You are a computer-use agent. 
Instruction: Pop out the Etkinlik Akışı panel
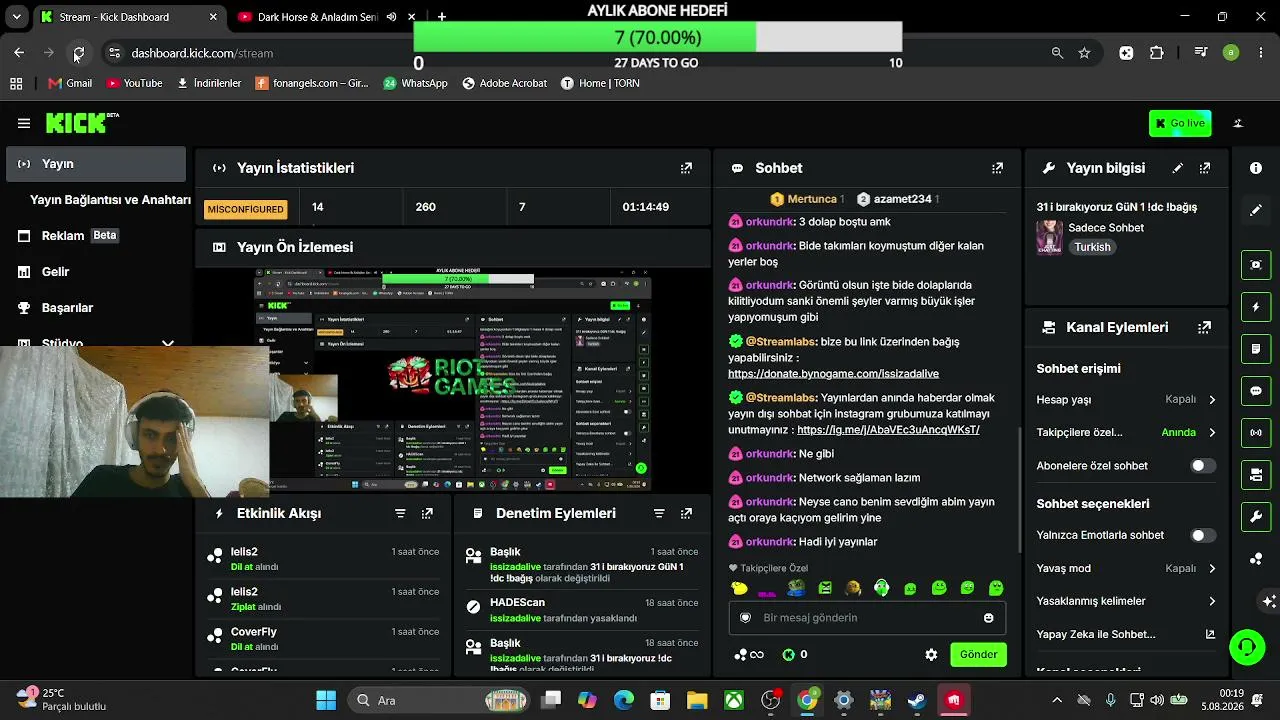[427, 513]
